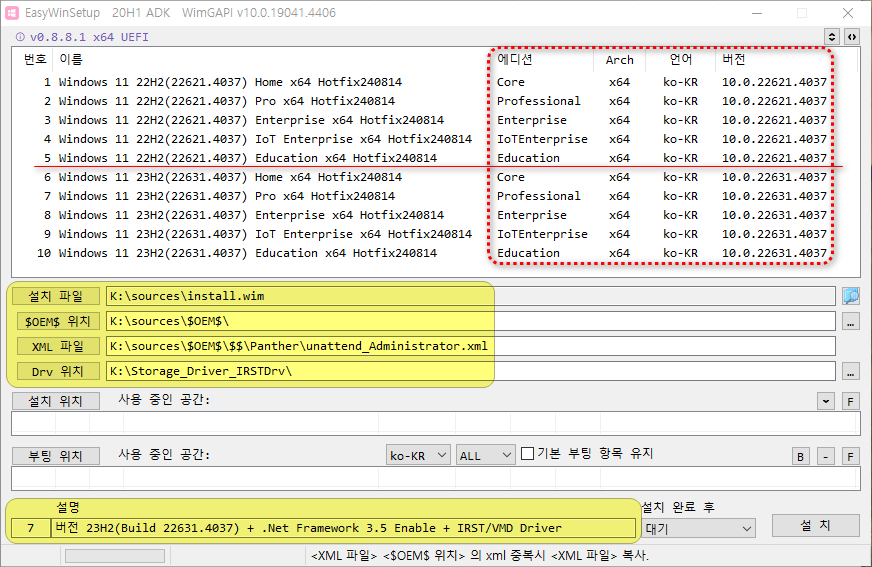This screenshot has height=567, width=872.
Task: Click the unattend_Administrator.xml path field
Action: point(470,346)
